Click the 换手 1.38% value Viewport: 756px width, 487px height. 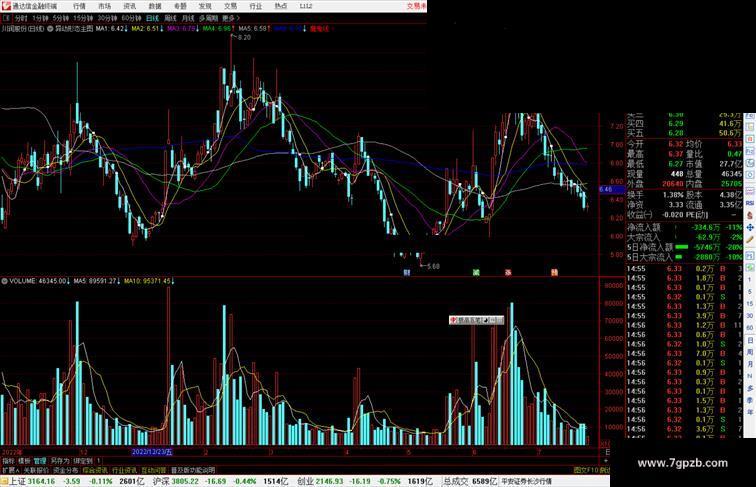tap(673, 195)
